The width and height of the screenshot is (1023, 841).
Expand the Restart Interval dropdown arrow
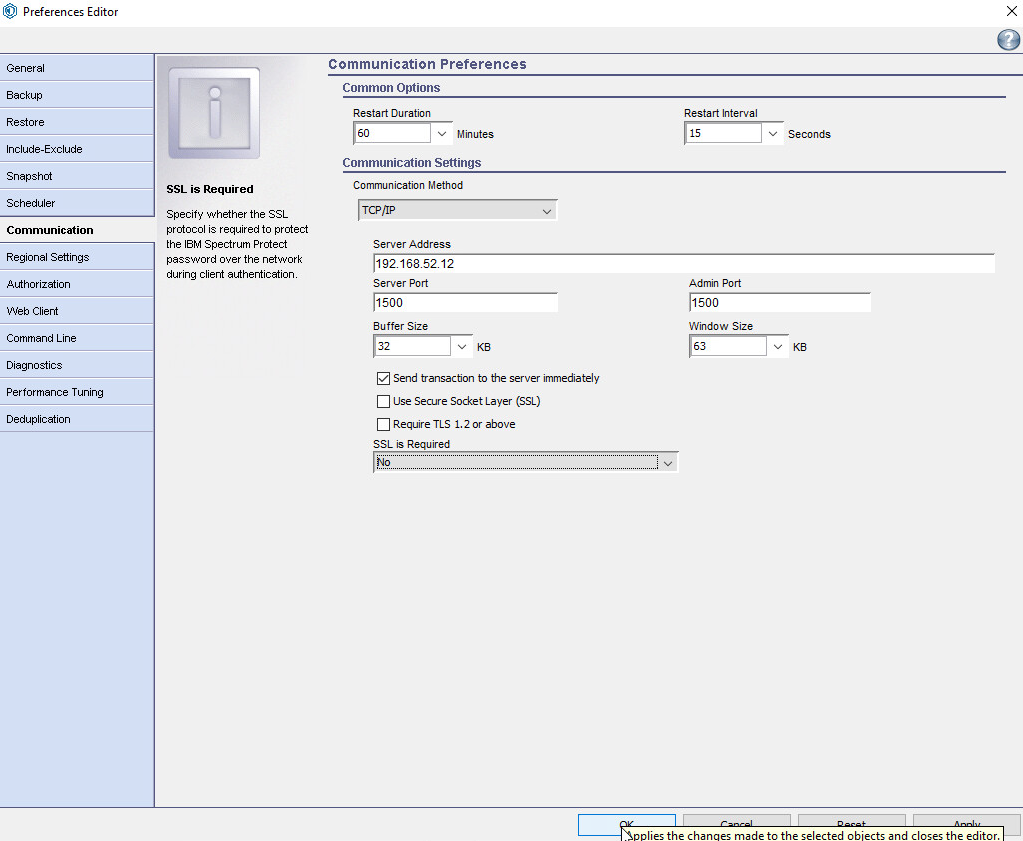(773, 133)
